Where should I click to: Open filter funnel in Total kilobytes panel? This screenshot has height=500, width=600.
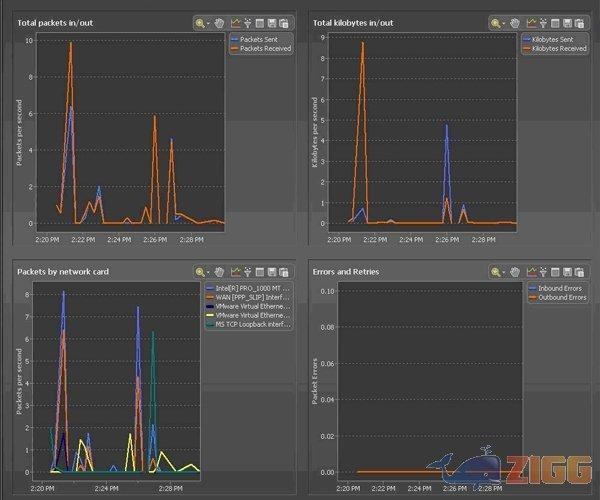542,22
